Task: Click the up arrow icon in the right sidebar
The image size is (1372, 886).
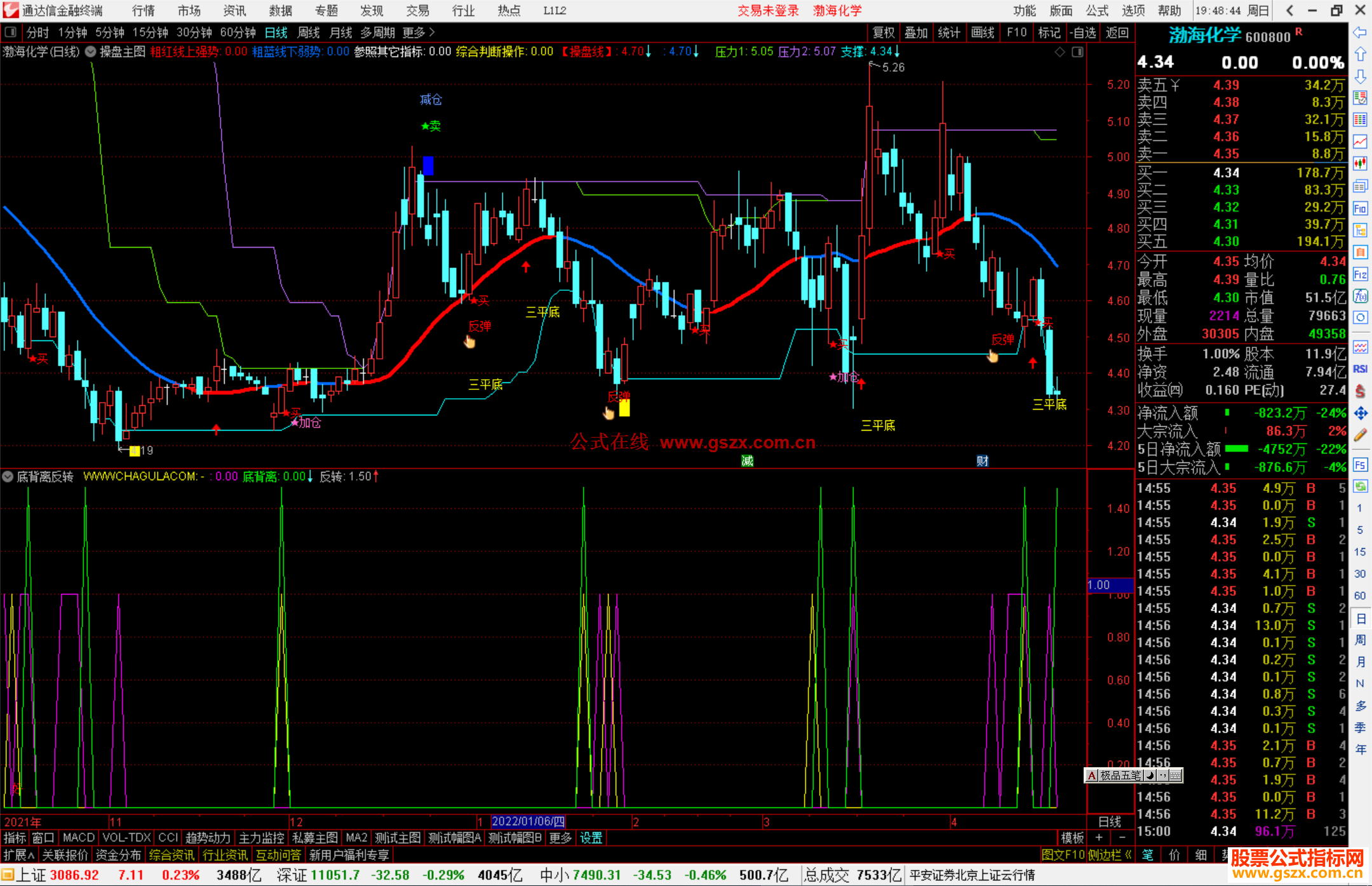Action: point(1360,55)
